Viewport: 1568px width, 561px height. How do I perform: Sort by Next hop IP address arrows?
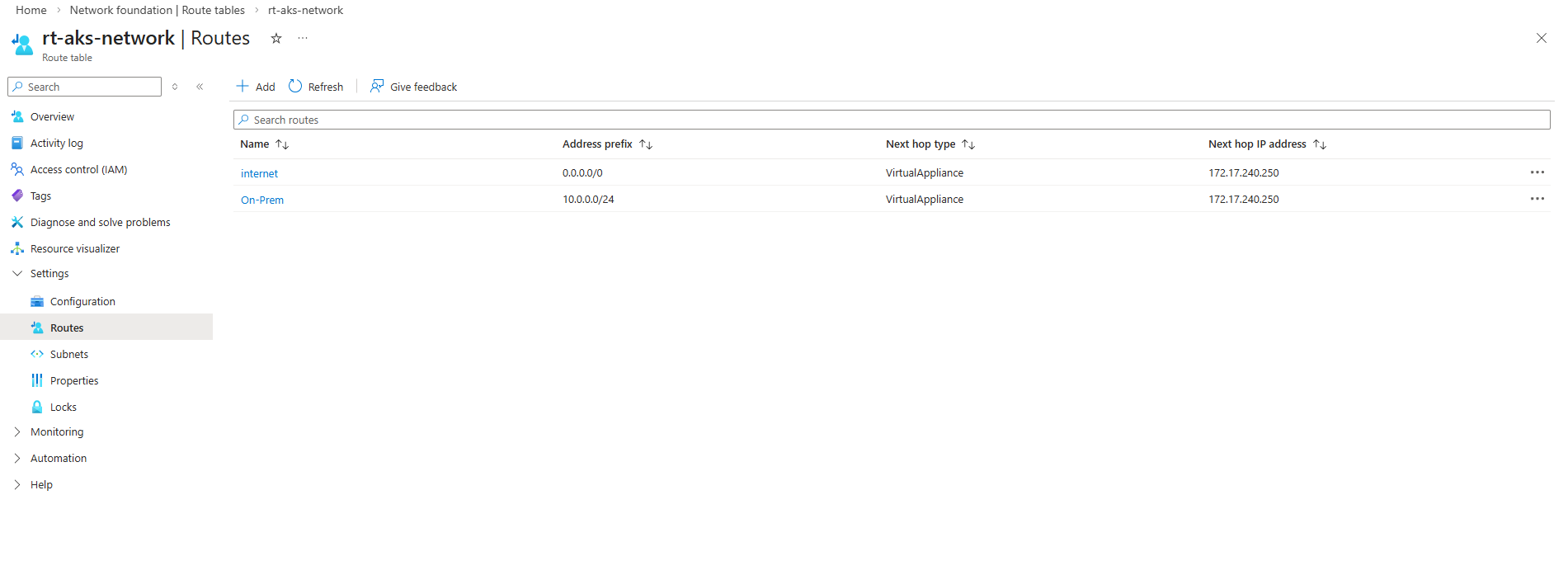(1320, 144)
